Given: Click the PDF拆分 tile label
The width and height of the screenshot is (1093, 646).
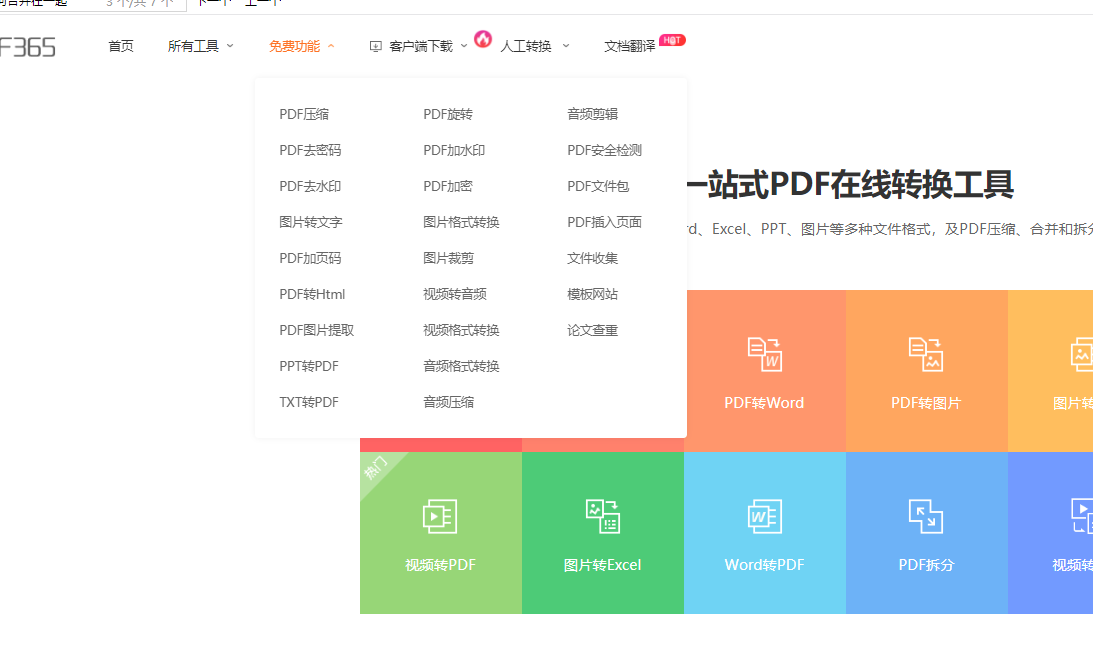Looking at the screenshot, I should tap(926, 565).
